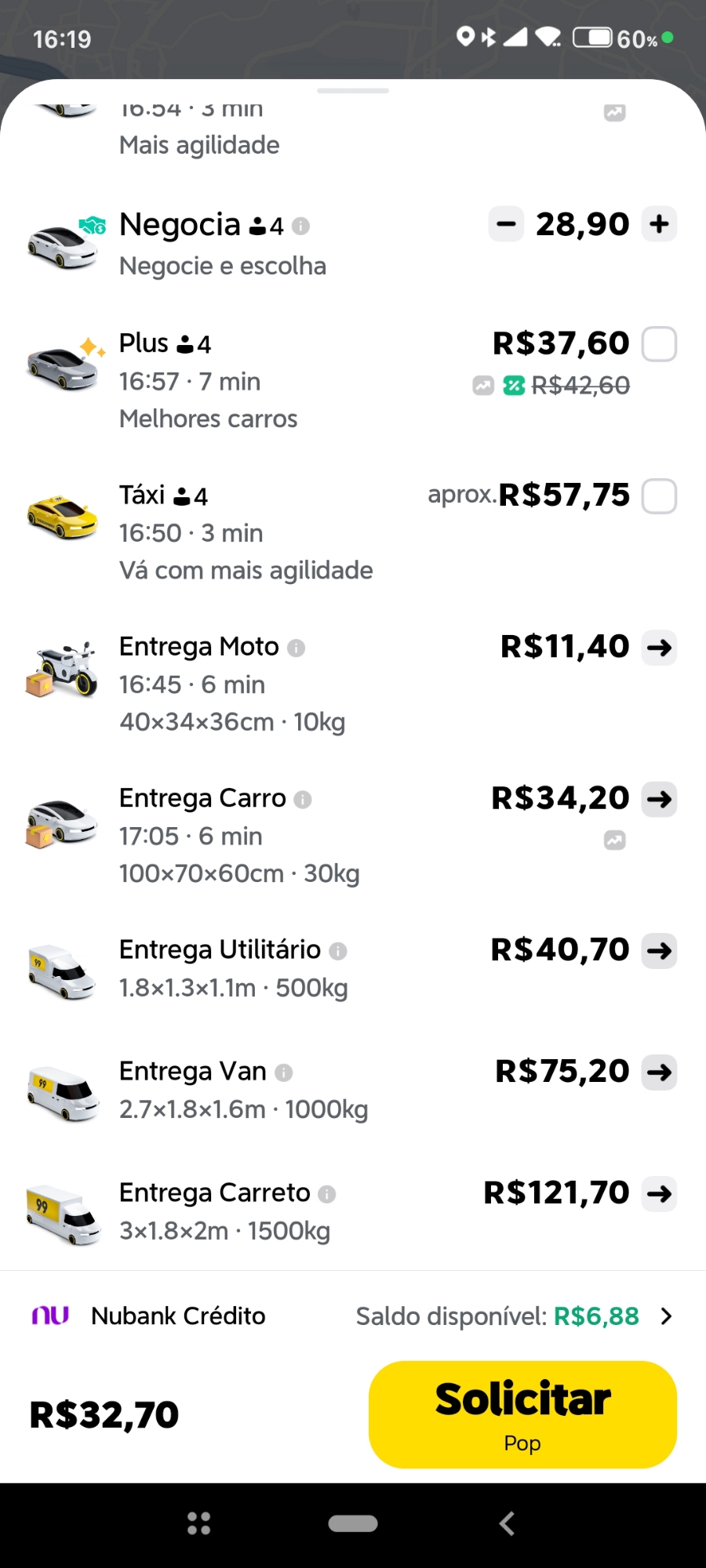Decrease Negocia price with minus button
This screenshot has width=706, height=1568.
(x=507, y=224)
